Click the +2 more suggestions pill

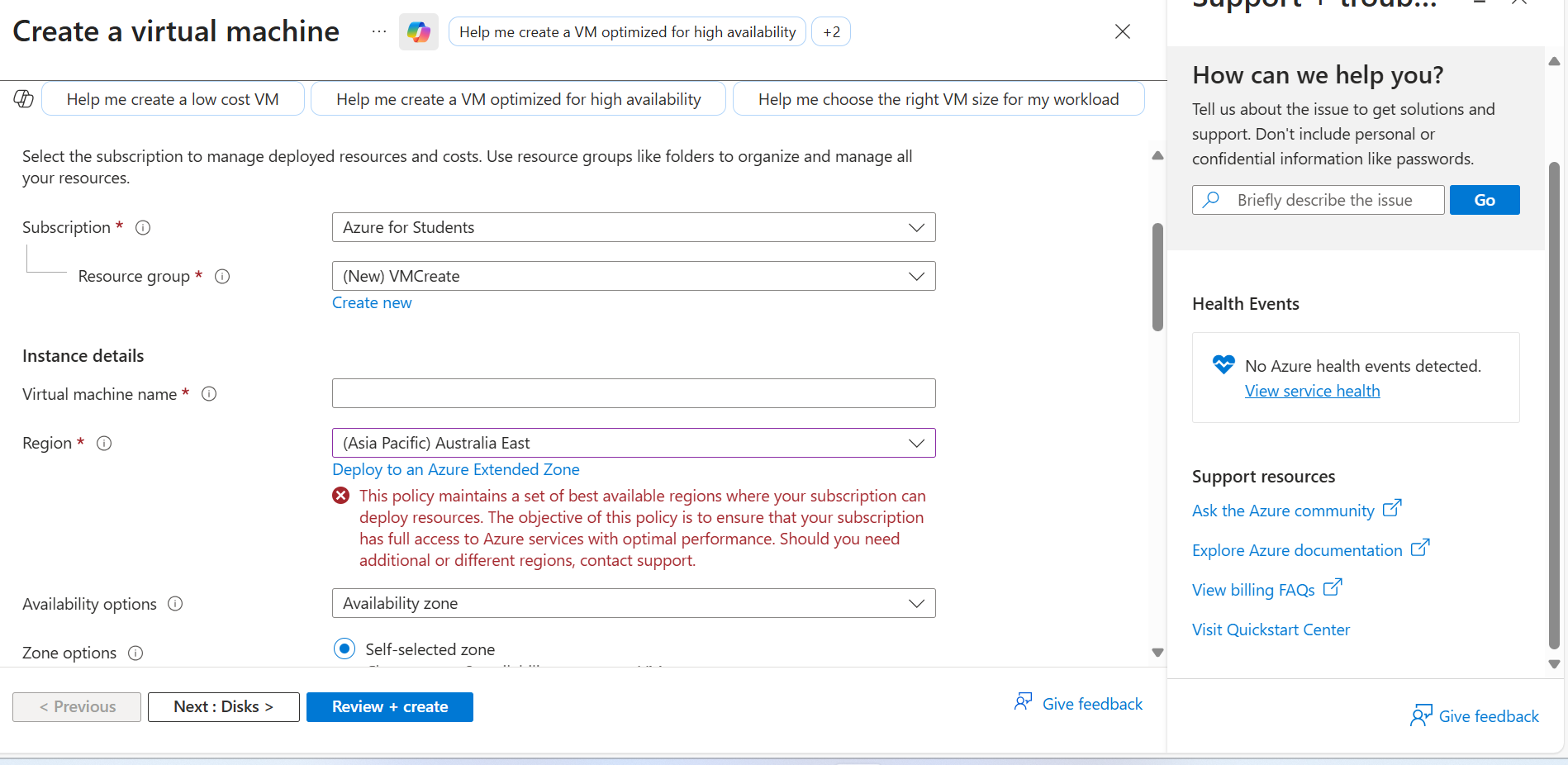(831, 32)
